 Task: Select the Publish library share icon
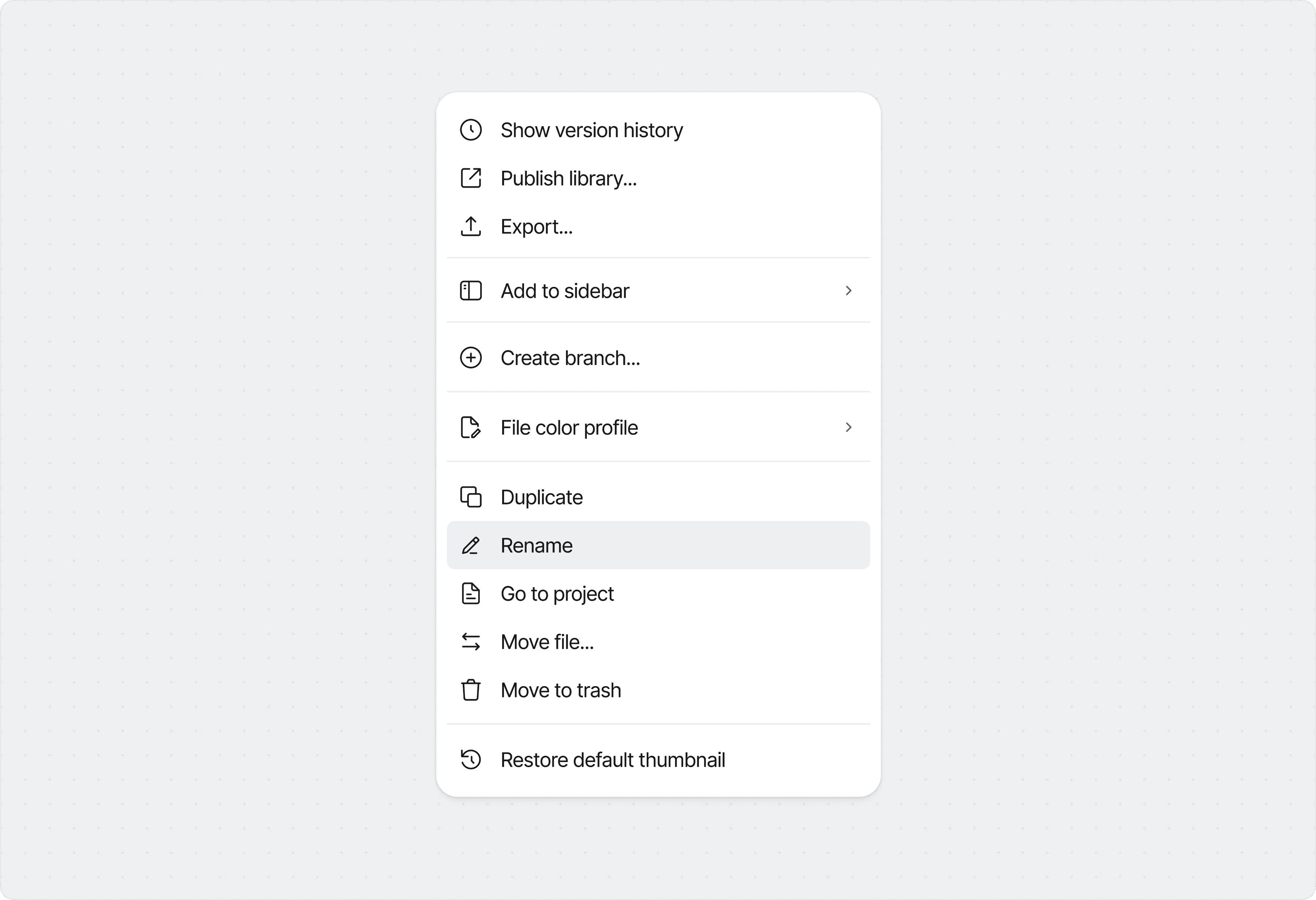point(470,178)
